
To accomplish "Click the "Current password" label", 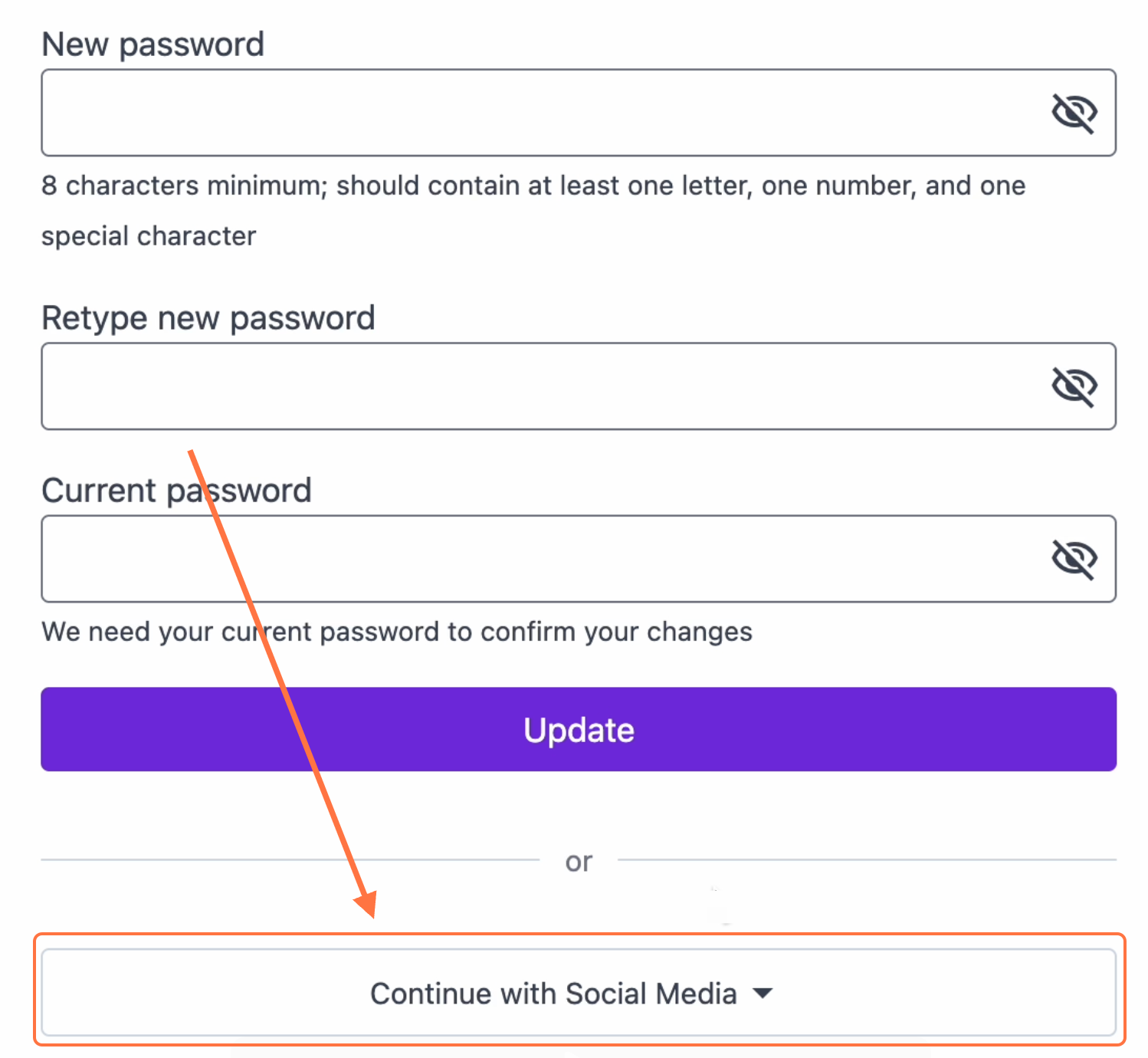I will [x=176, y=491].
